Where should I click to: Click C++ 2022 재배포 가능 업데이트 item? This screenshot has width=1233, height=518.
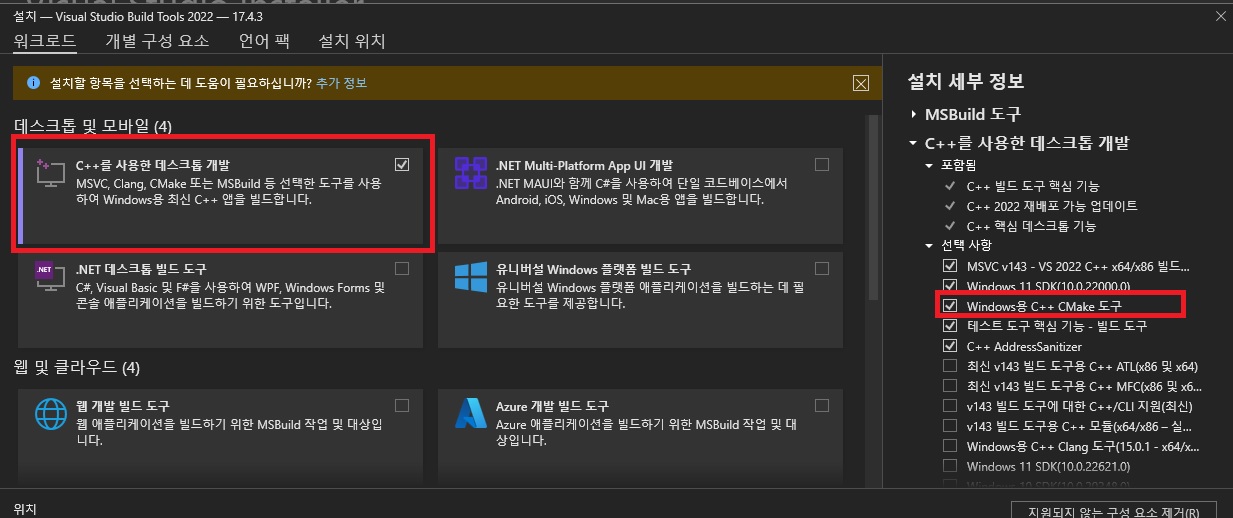(x=1052, y=205)
